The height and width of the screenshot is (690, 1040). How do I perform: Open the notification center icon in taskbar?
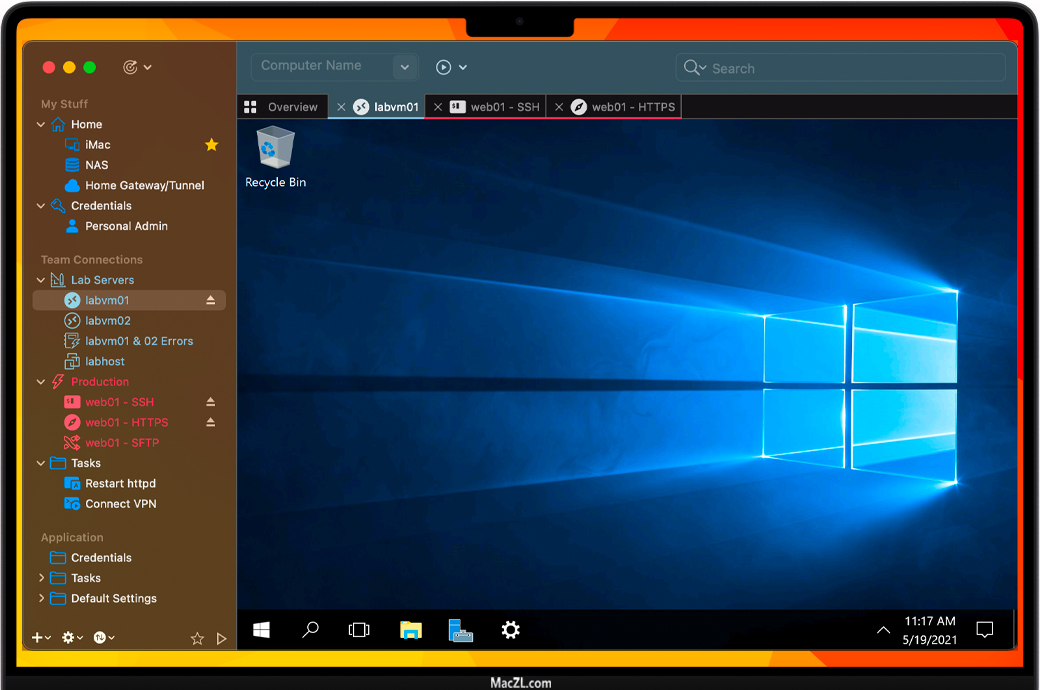pos(985,630)
